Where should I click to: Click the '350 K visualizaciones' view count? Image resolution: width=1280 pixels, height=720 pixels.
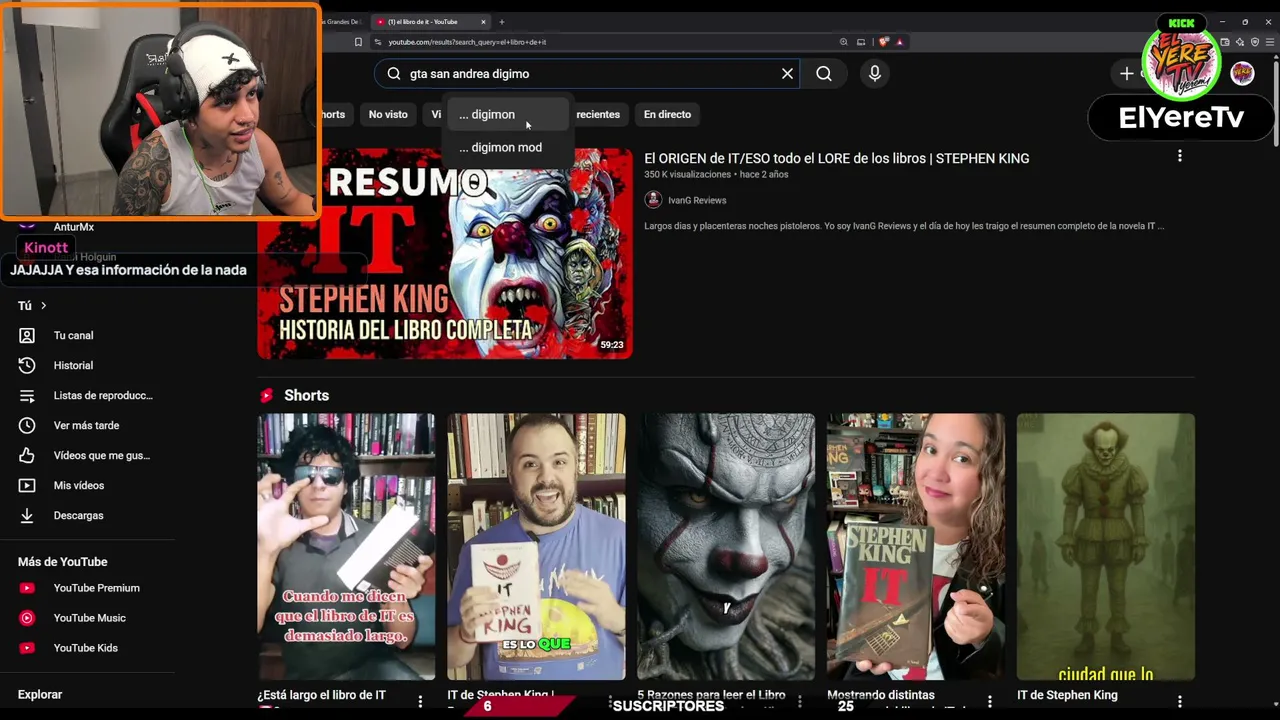687,174
